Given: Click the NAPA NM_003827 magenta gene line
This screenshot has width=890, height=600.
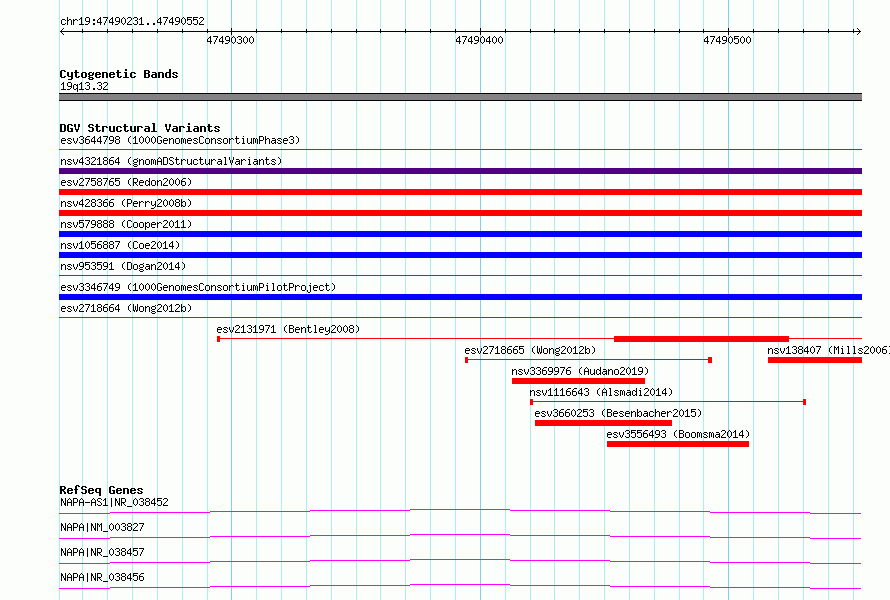Looking at the screenshot, I should 460,536.
